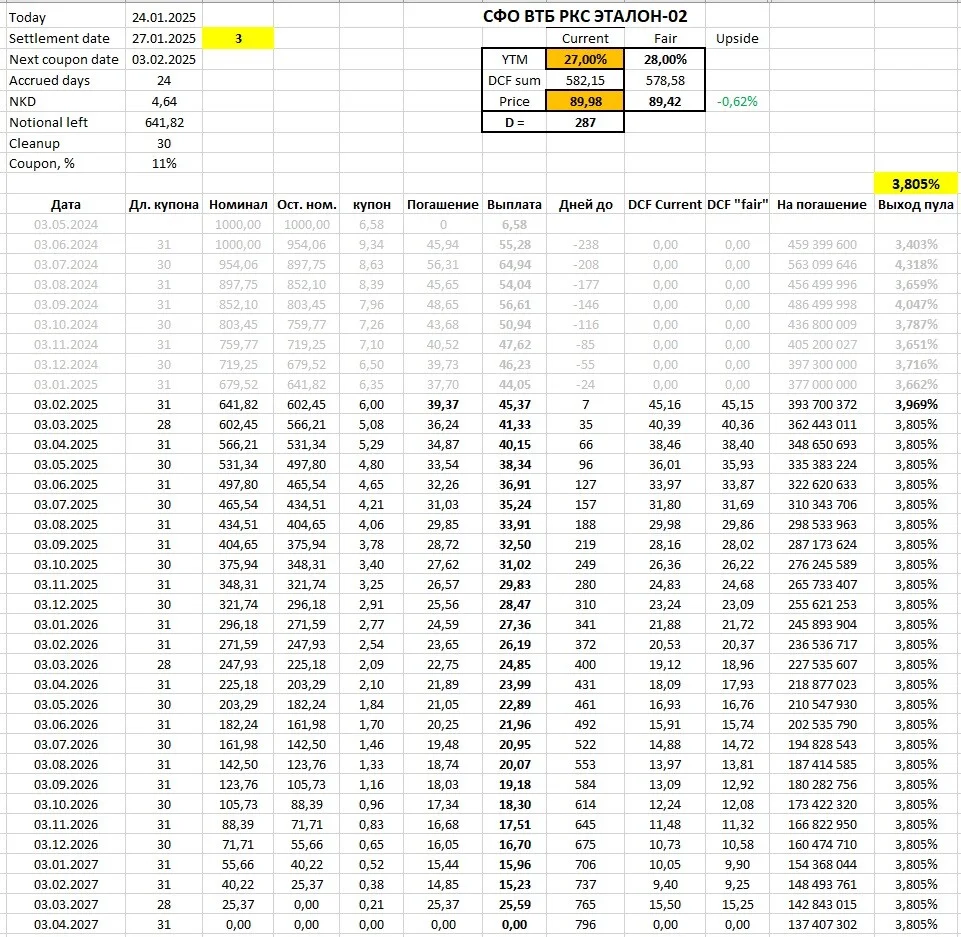Click the Settlement date value 27.01.2025
The width and height of the screenshot is (961, 937).
coord(164,39)
